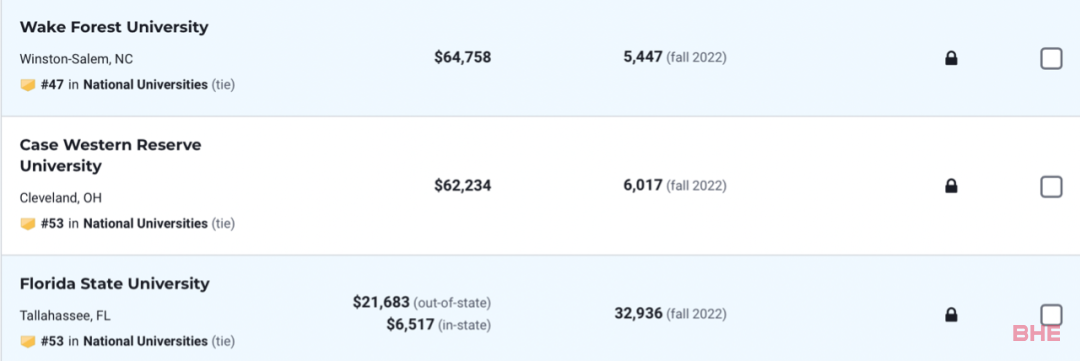
Task: Click the lock icon in Florida State row
Action: coord(951,315)
